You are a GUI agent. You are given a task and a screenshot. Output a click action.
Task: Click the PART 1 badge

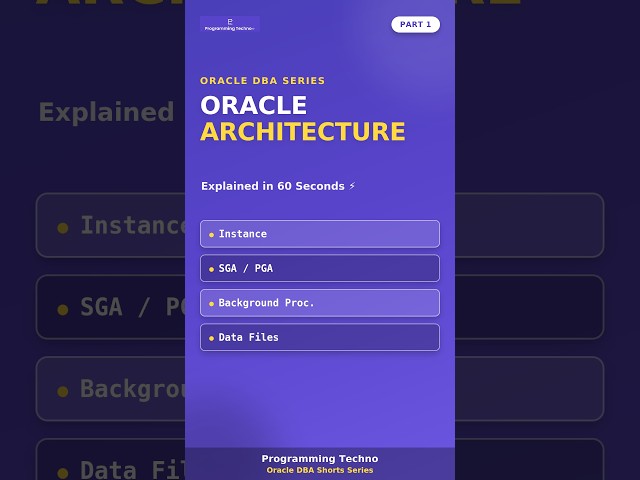(416, 24)
